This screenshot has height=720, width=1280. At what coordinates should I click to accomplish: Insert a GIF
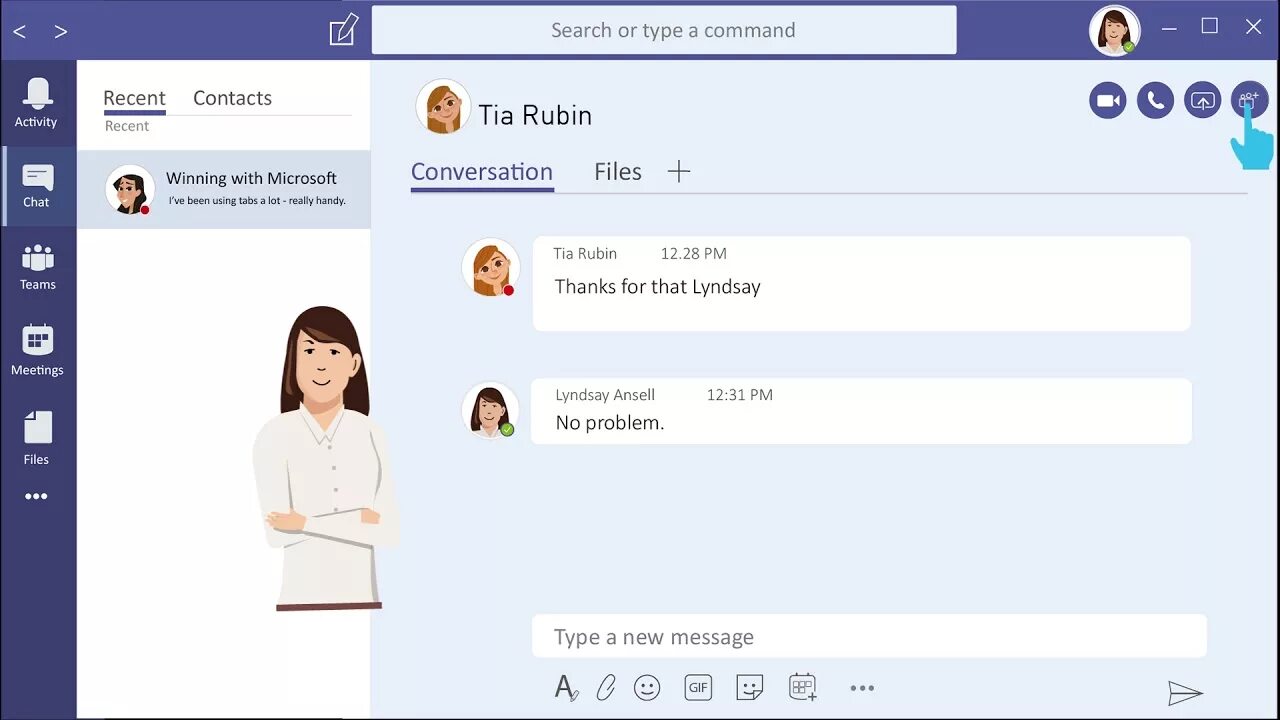point(698,688)
